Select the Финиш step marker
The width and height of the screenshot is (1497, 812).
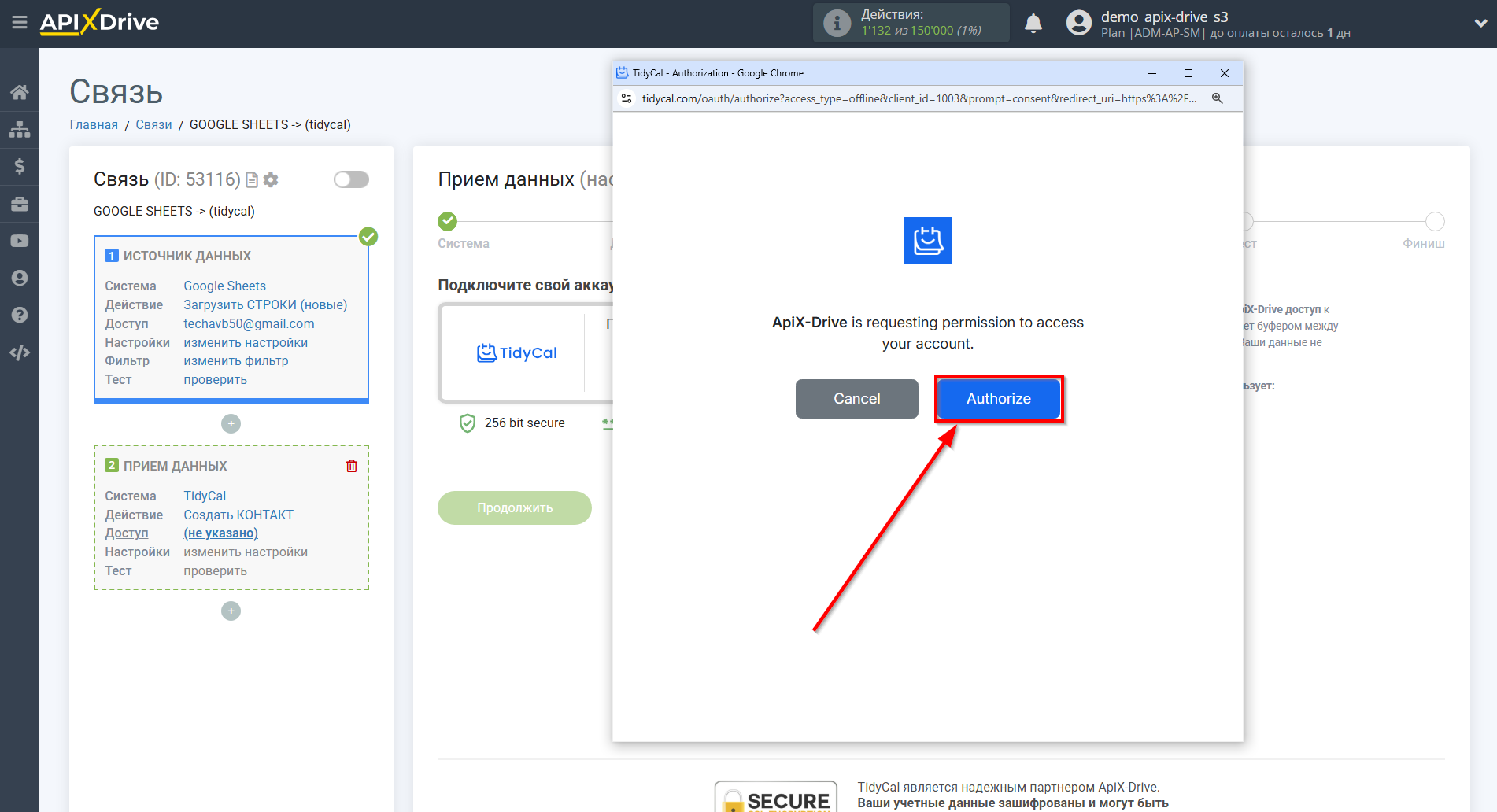(x=1435, y=221)
